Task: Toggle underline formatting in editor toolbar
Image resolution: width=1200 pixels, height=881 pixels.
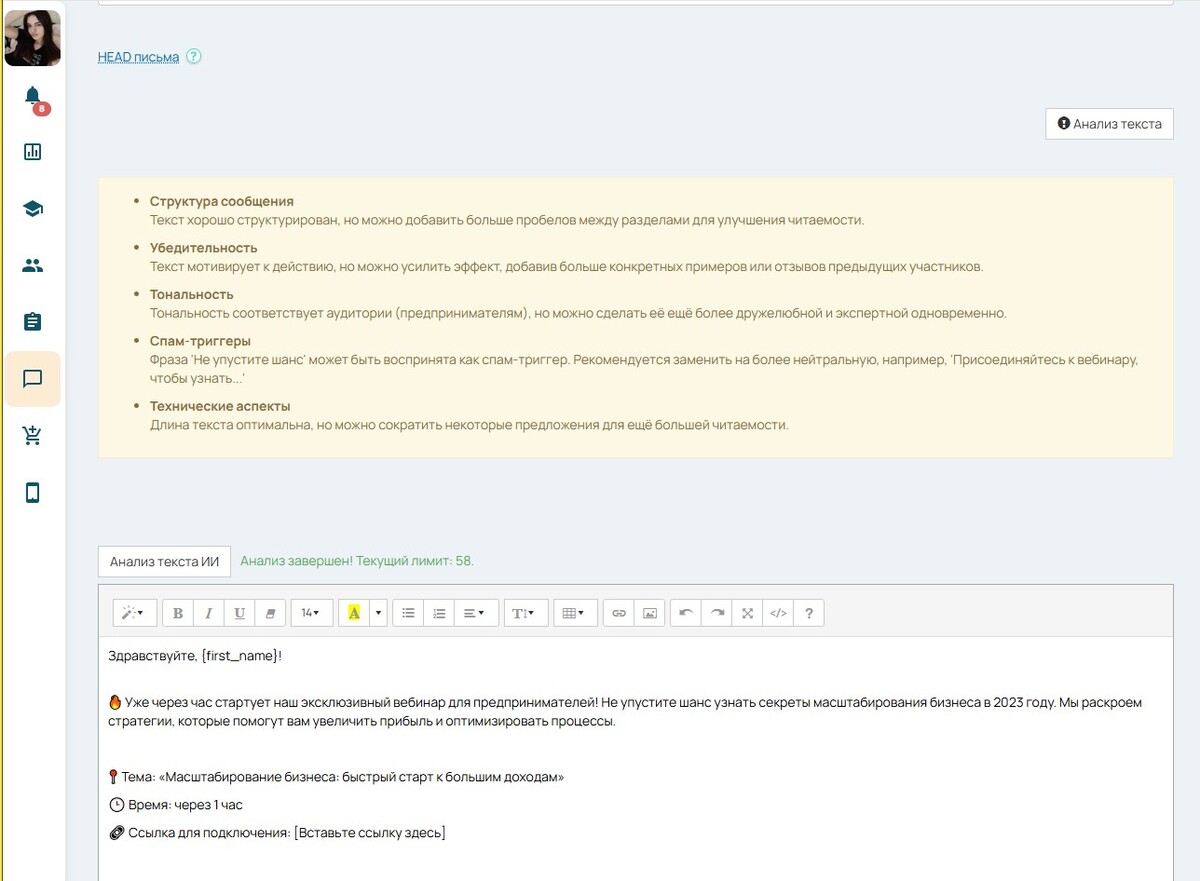Action: [x=240, y=613]
